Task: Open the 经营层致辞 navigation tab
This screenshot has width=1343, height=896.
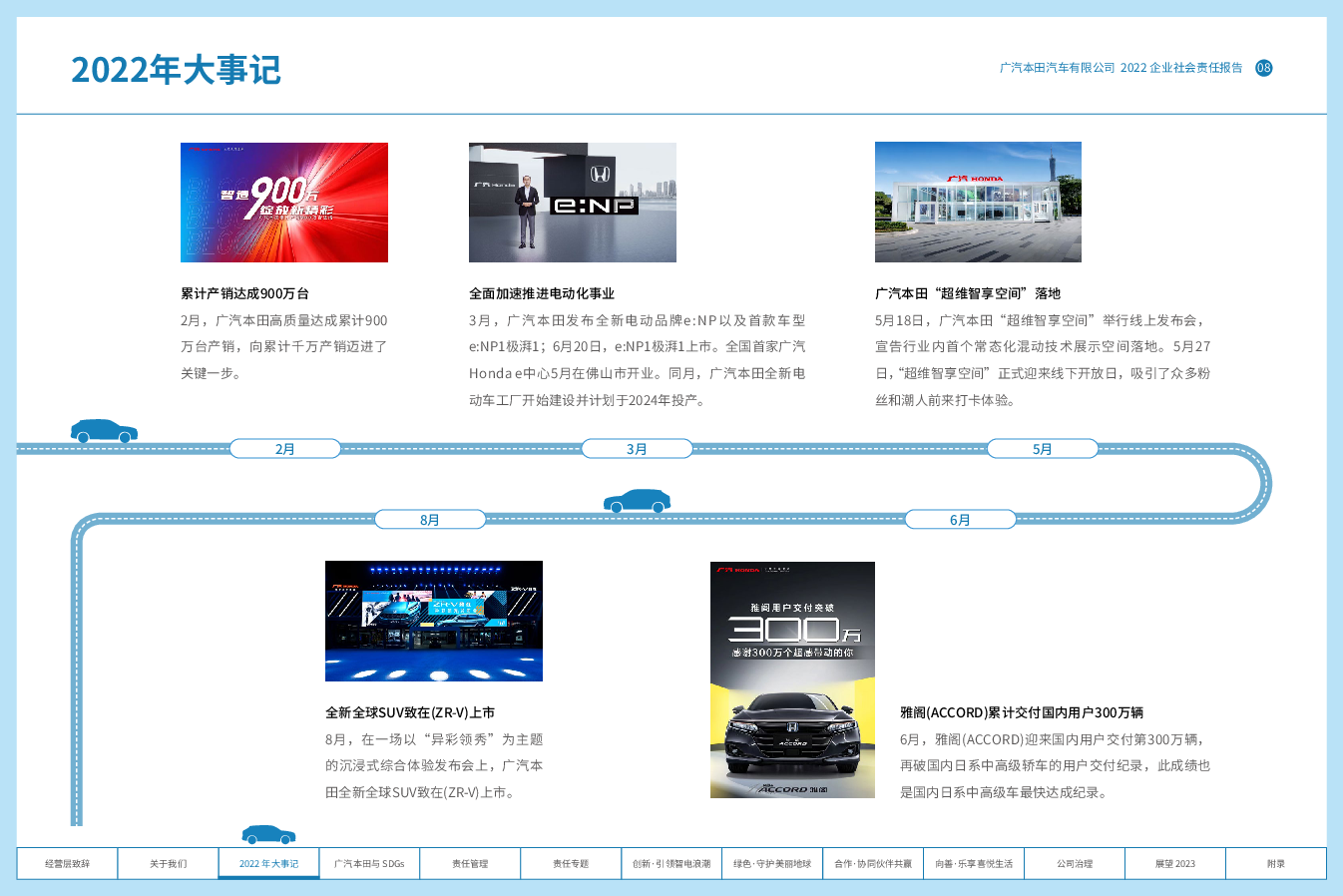Action: 67,863
